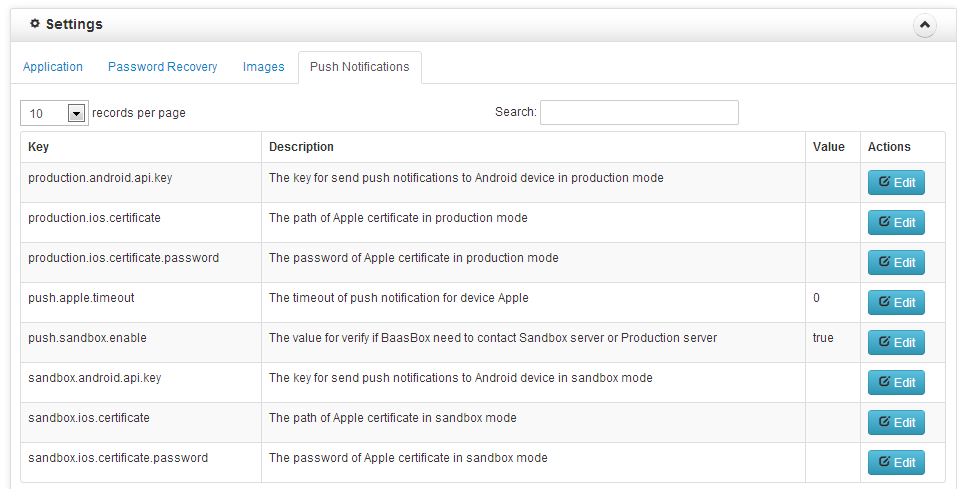Edit sandbox.ios.certificate.password setting
This screenshot has width=957, height=489.
pyautogui.click(x=896, y=462)
